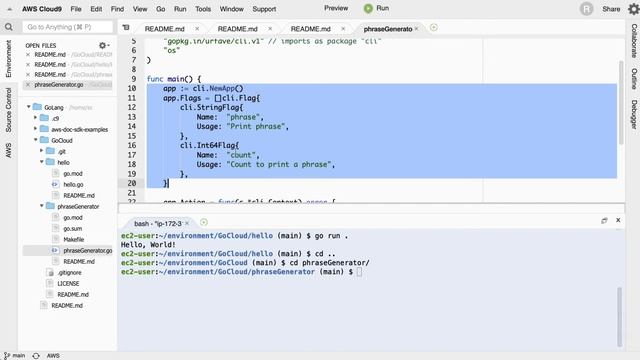This screenshot has height=360, width=640.
Task: Click the sync refresh icon in status bar
Action: (36, 356)
